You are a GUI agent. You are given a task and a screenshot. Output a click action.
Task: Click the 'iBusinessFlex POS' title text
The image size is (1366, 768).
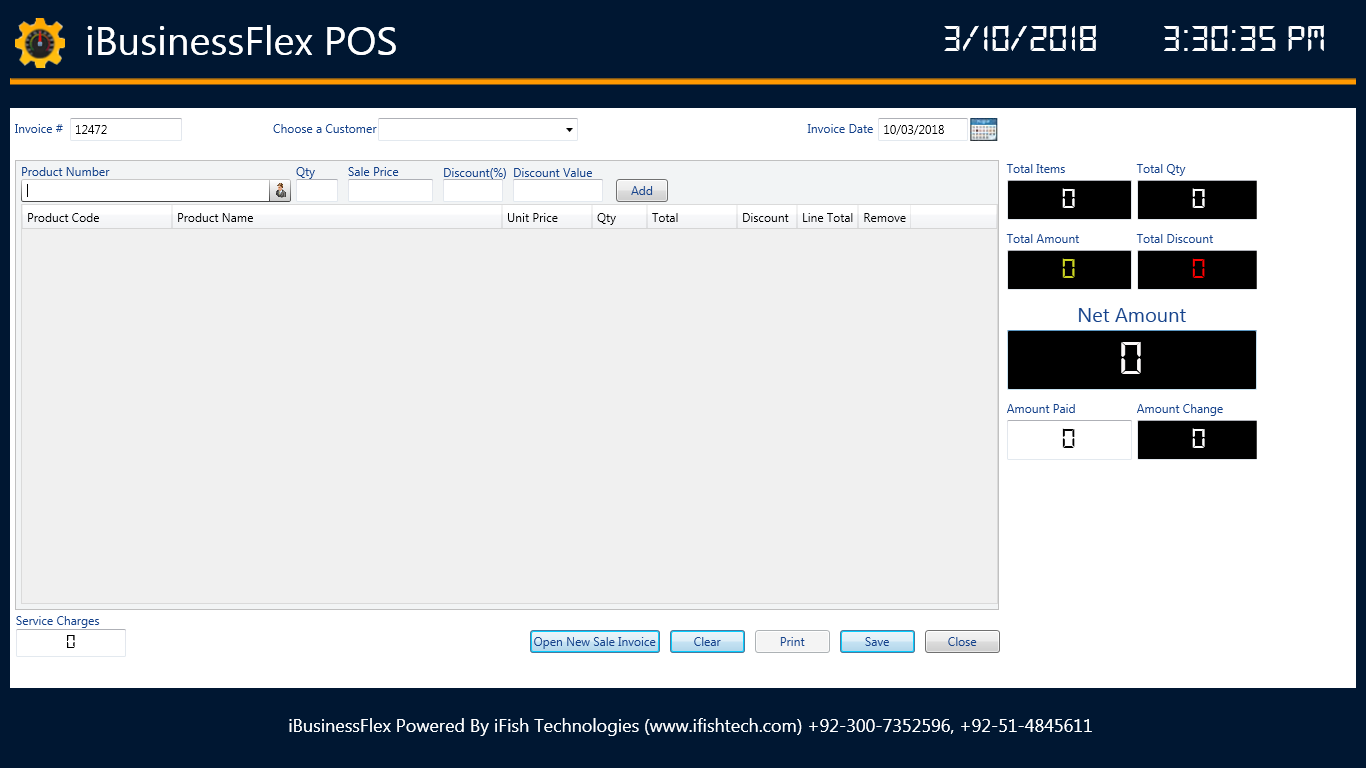pos(241,42)
